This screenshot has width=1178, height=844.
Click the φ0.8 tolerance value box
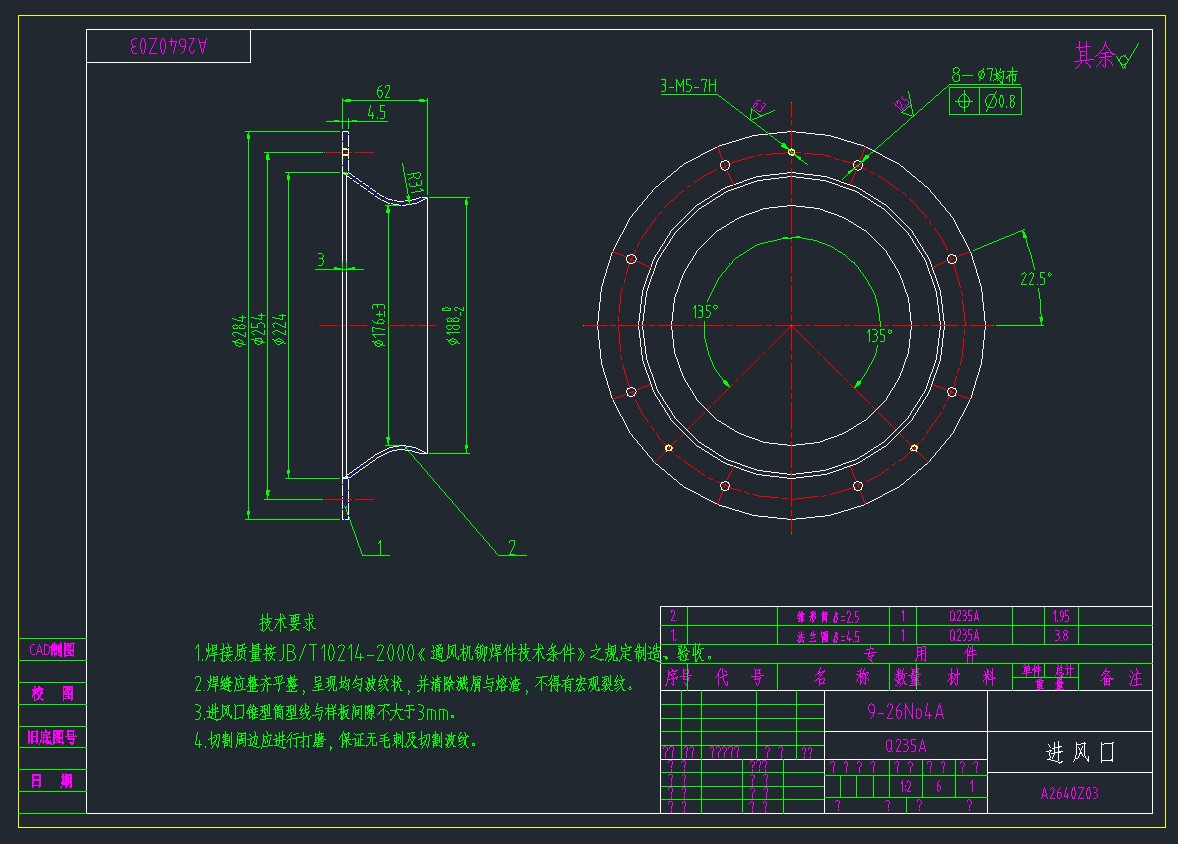point(1000,101)
